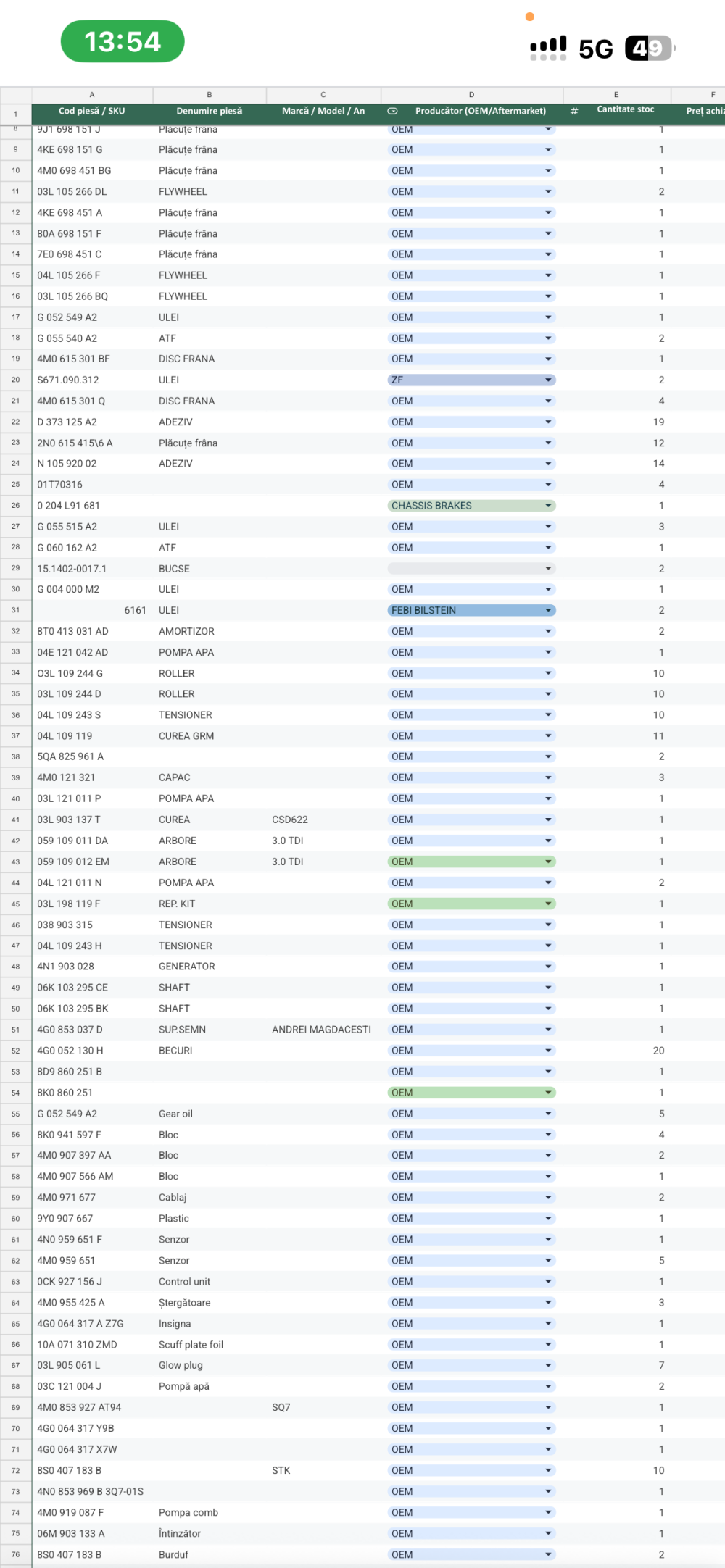This screenshot has height=1568, width=725.
Task: Click the "Cod piesă / SKU" header cell
Action: (x=92, y=111)
